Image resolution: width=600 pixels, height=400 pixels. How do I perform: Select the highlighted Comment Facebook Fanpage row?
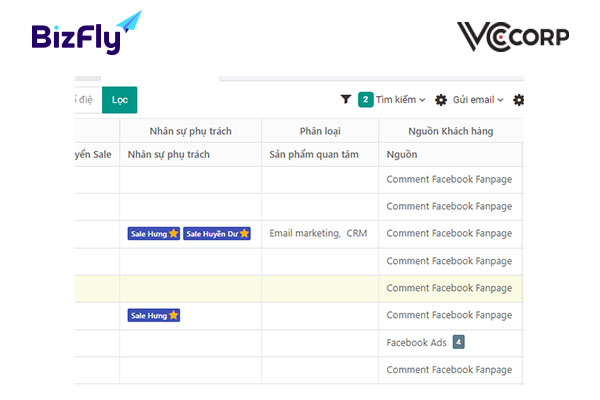coord(299,288)
